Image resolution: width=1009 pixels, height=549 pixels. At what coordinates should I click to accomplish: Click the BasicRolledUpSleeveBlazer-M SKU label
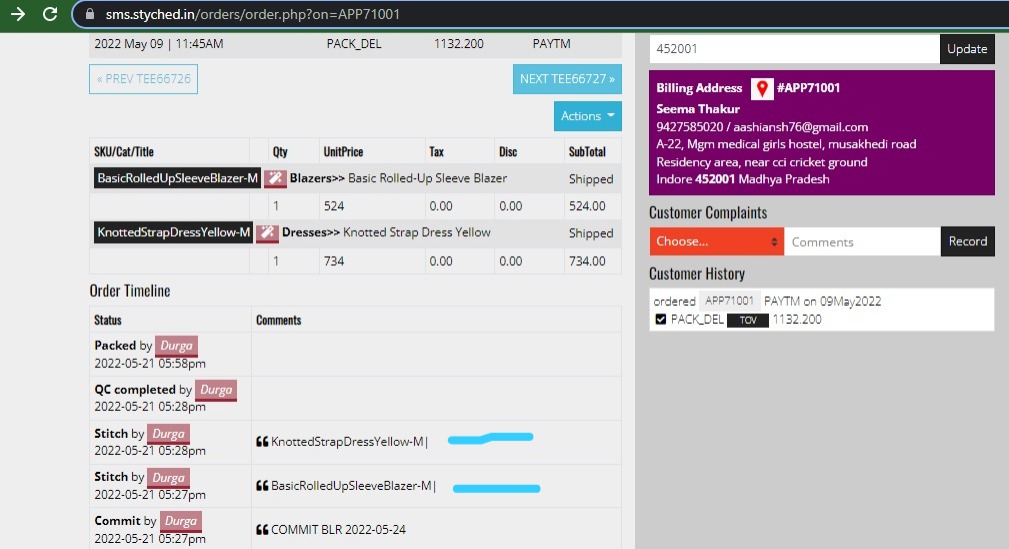click(x=178, y=178)
